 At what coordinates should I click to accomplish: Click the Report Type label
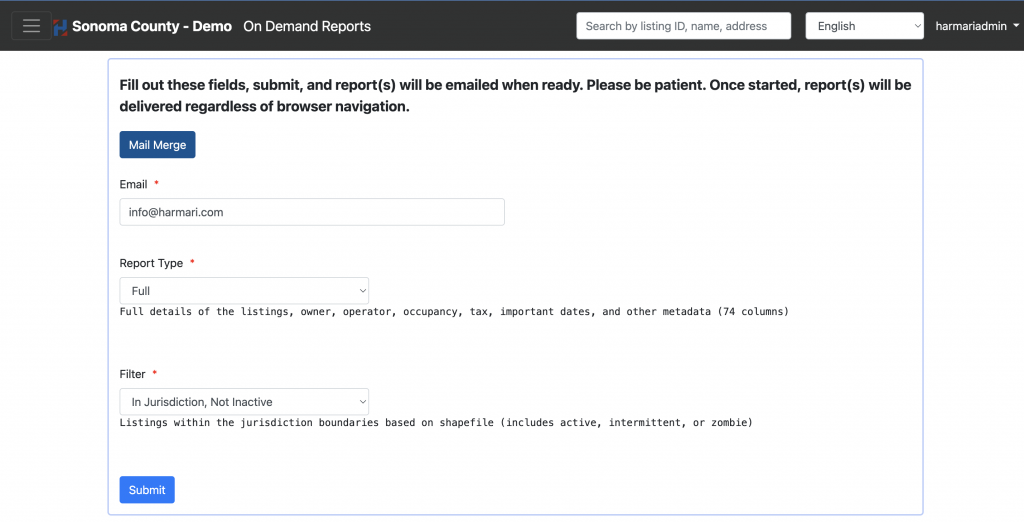coord(151,263)
